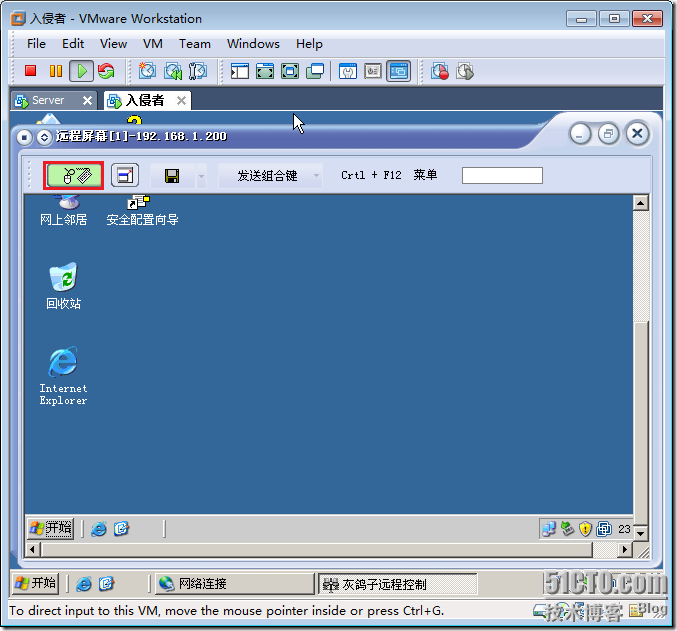Click the remote screen window up-down arrow icon

tap(44, 137)
